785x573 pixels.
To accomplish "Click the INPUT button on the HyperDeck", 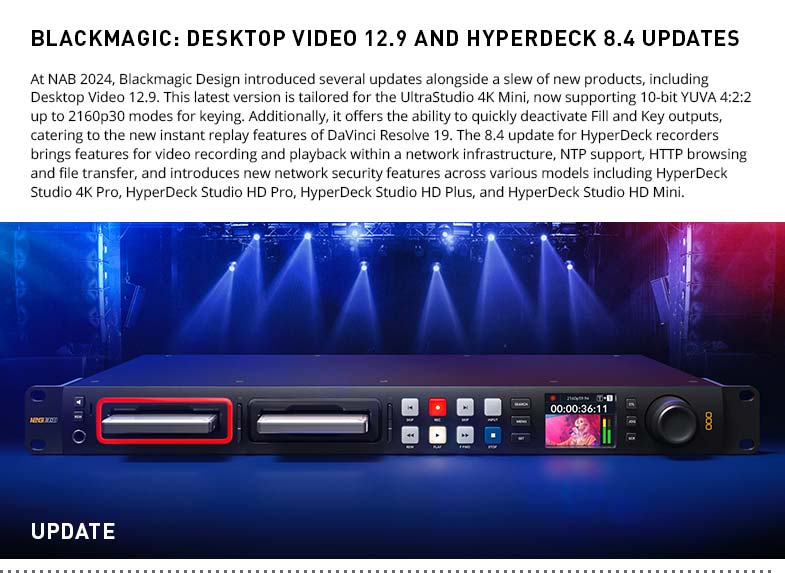I will point(493,407).
